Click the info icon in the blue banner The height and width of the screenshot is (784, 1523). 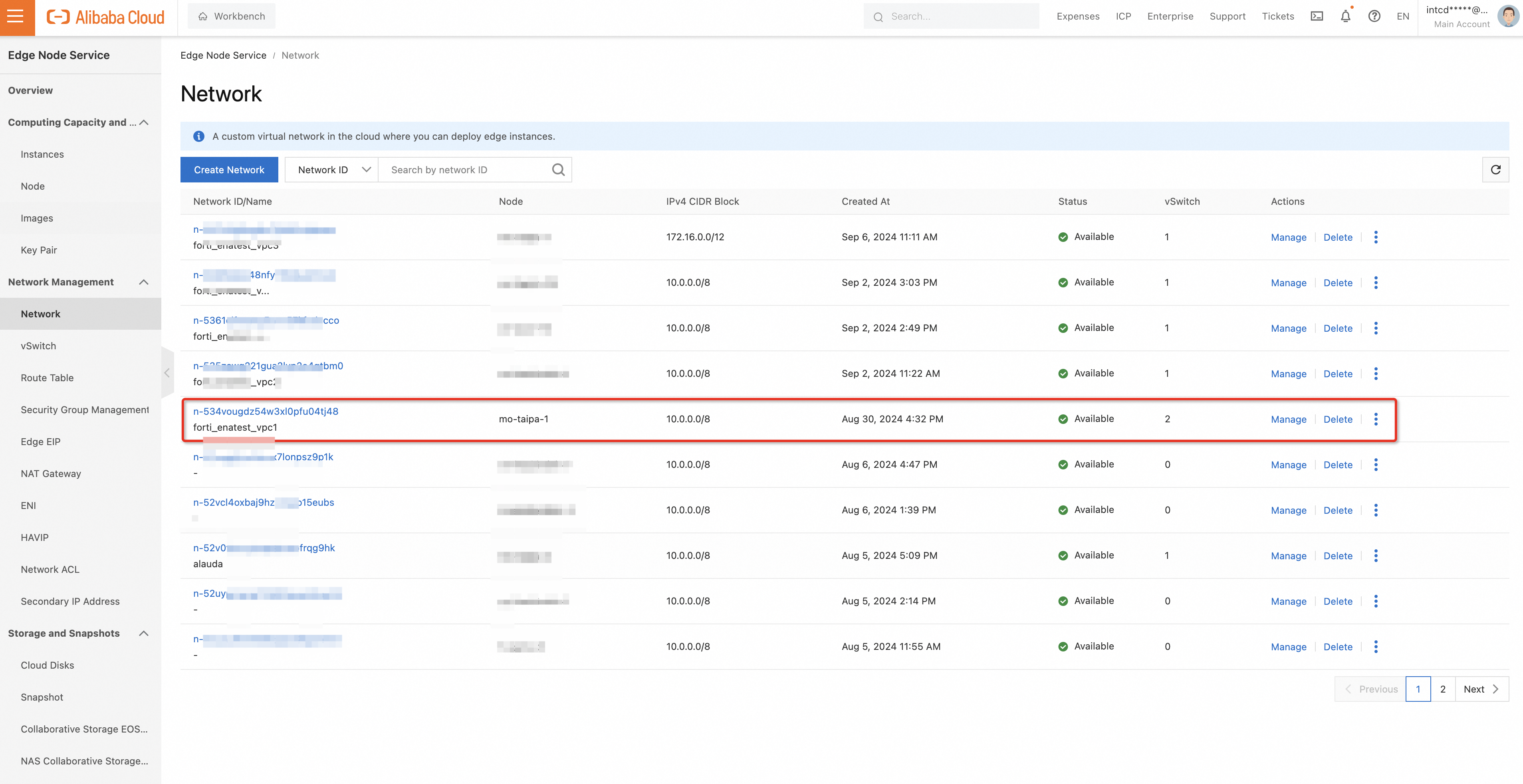coord(198,137)
